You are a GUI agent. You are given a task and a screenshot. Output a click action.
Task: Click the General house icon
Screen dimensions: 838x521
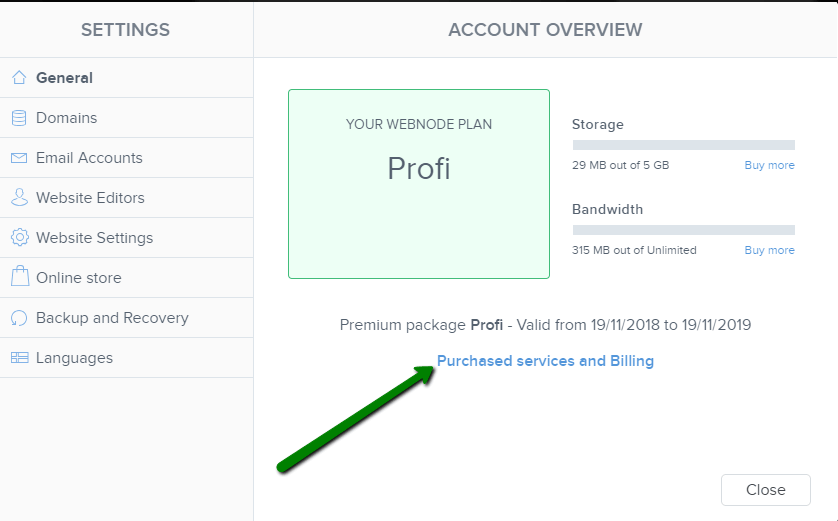(x=19, y=77)
